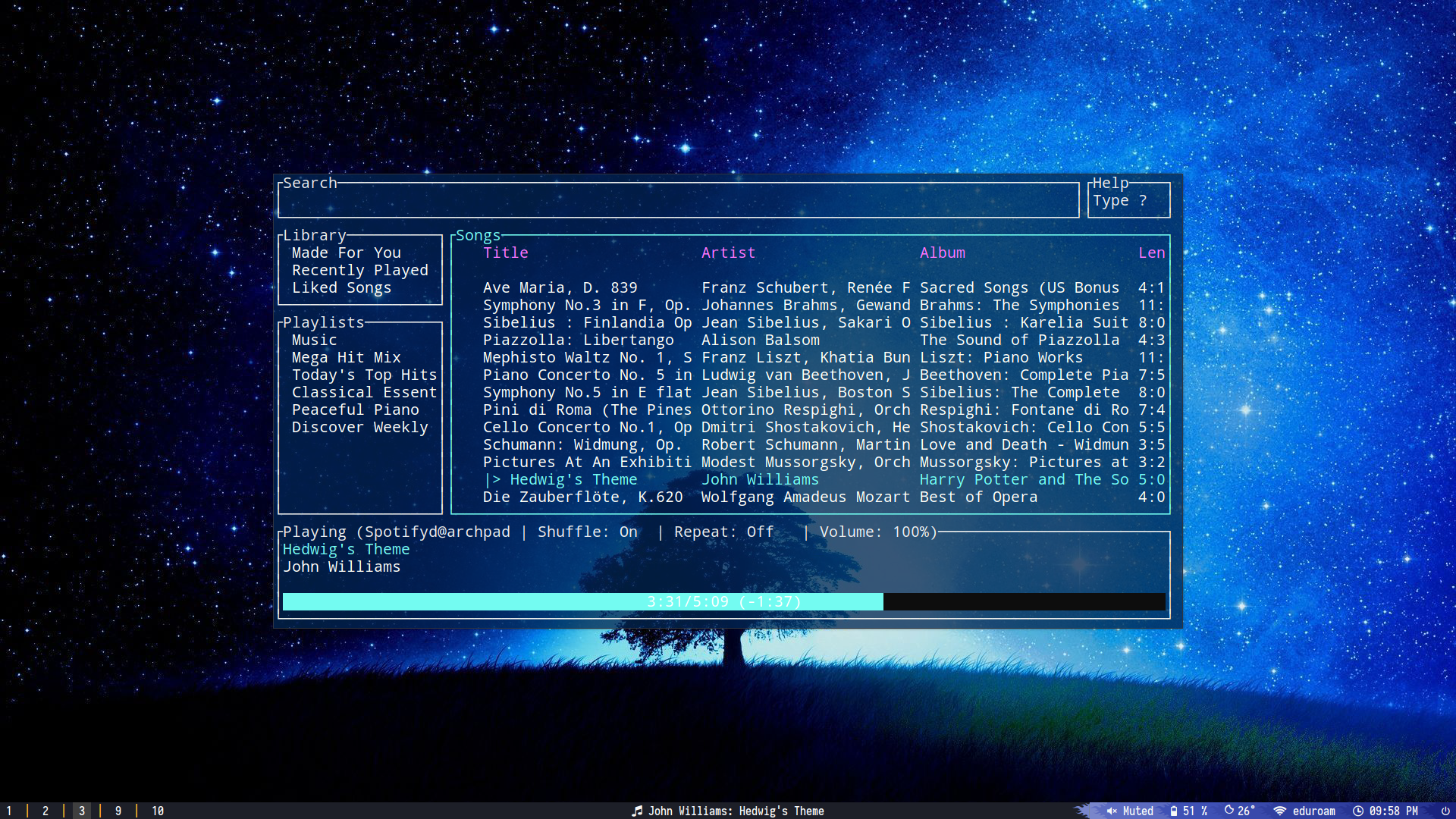
Task: Select song Piano Concerto No. 5
Action: 587,375
